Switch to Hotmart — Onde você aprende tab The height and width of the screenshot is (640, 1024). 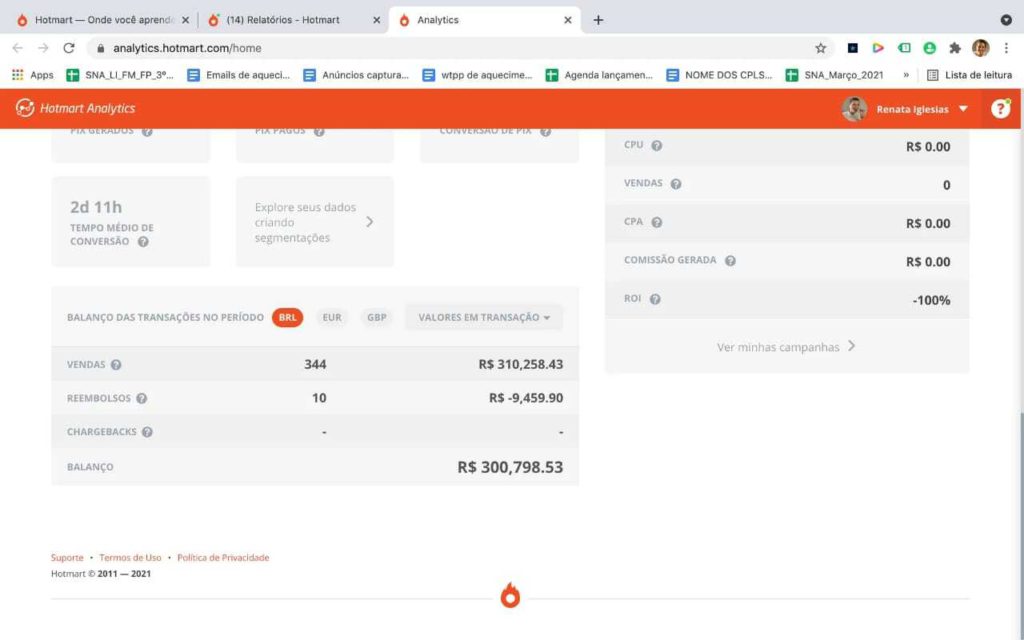coord(104,20)
